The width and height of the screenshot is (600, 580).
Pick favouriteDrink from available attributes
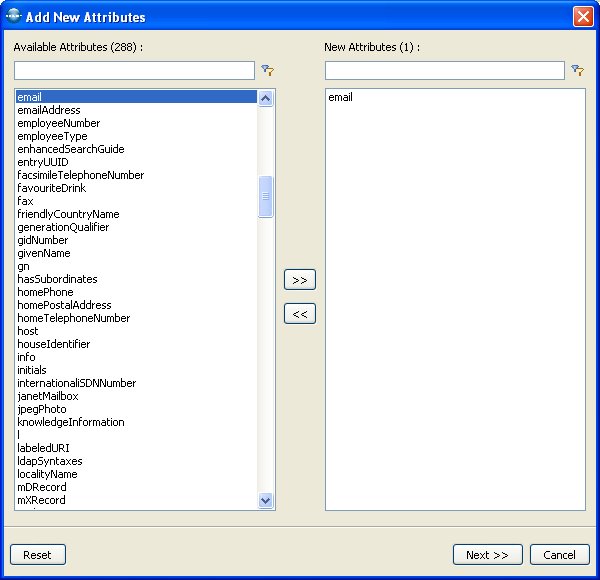(x=52, y=188)
